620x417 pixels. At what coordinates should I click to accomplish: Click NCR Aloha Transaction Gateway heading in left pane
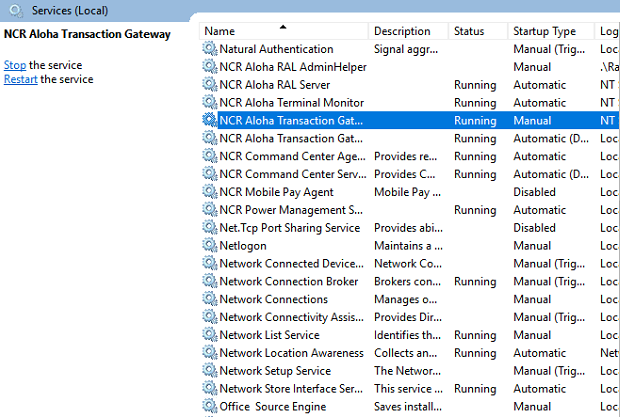[87, 34]
